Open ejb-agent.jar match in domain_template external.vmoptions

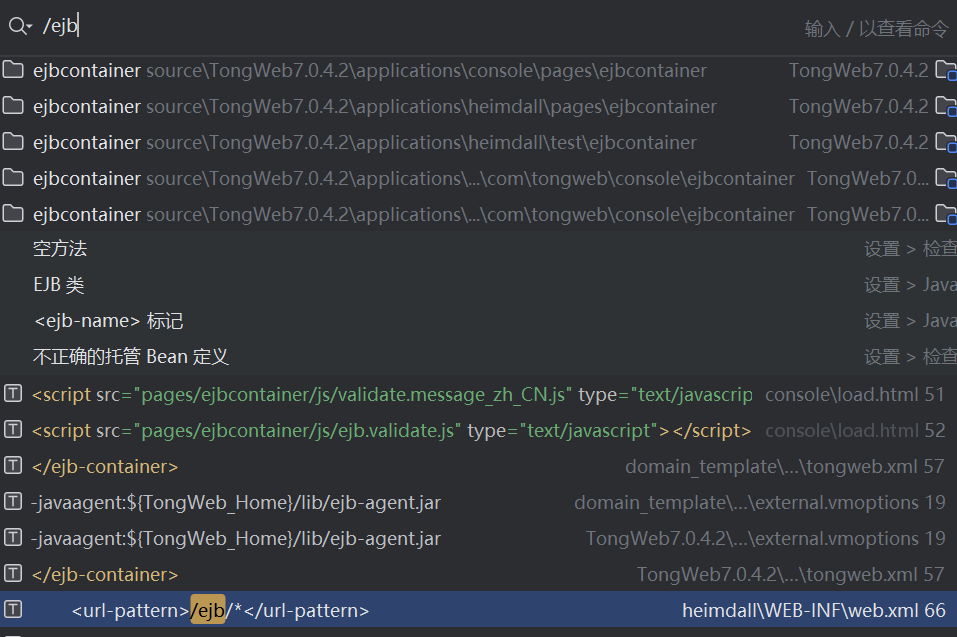tap(236, 502)
